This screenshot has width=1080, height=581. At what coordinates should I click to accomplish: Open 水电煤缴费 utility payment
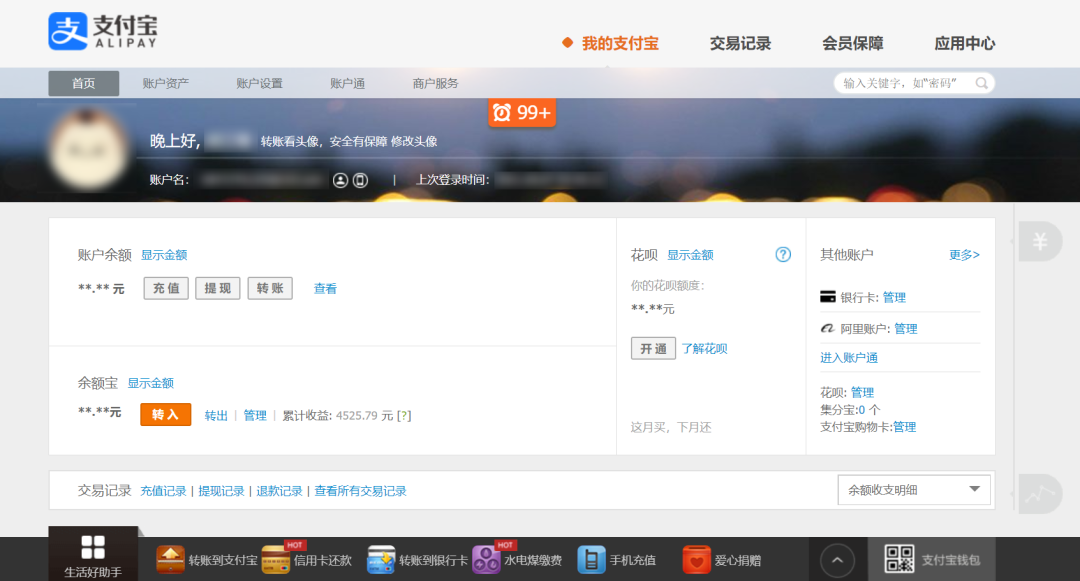517,560
